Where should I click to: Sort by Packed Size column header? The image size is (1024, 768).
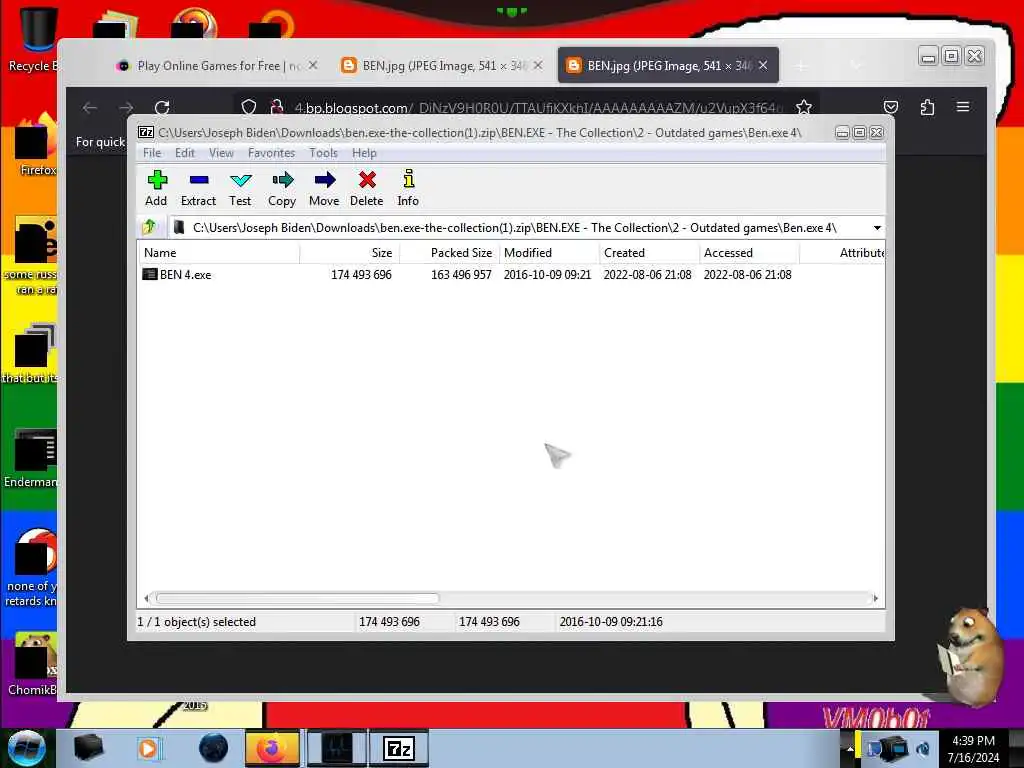449,253
